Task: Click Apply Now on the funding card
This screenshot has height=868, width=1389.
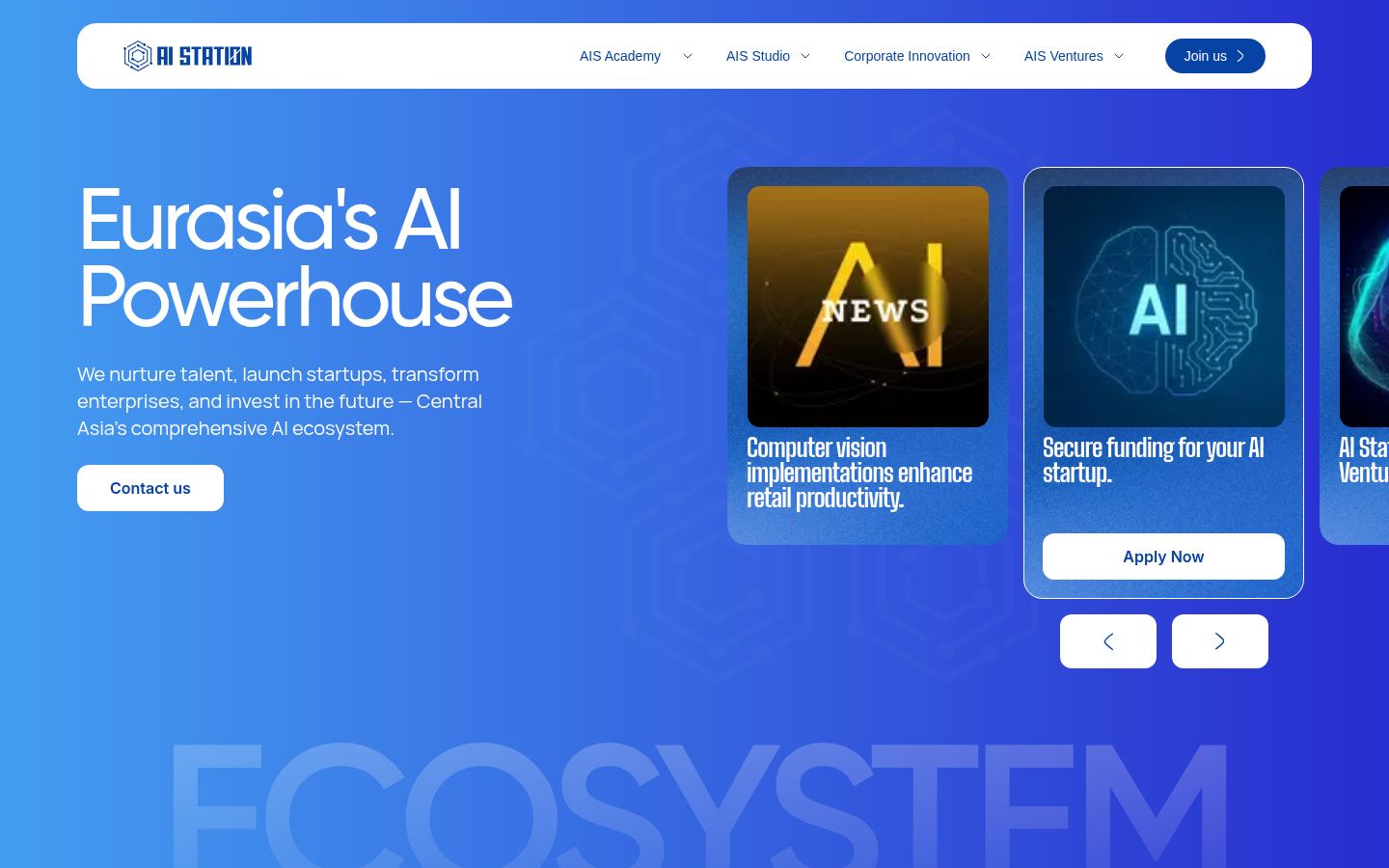Action: tap(1163, 556)
